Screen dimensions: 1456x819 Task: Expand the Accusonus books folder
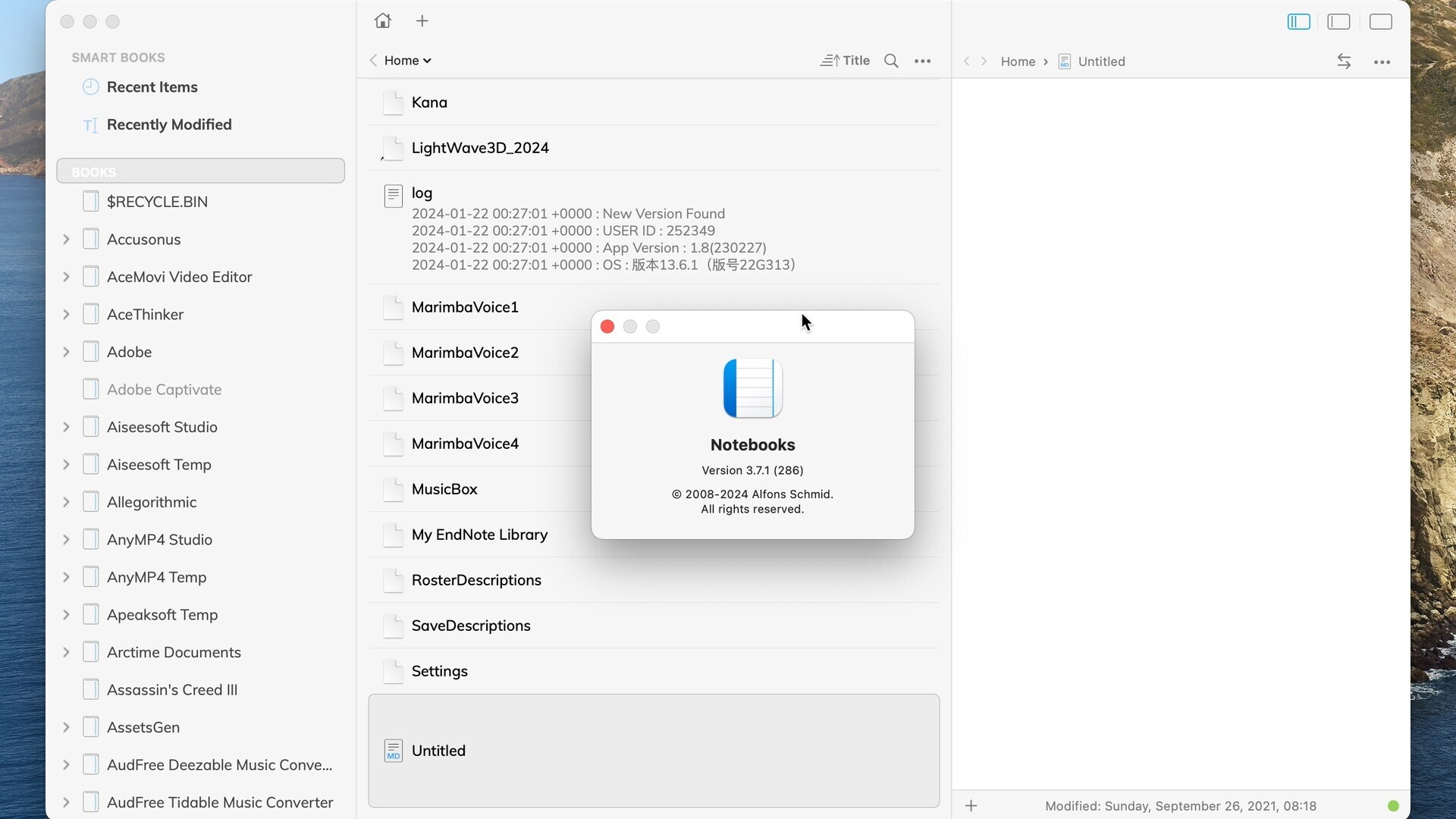67,239
